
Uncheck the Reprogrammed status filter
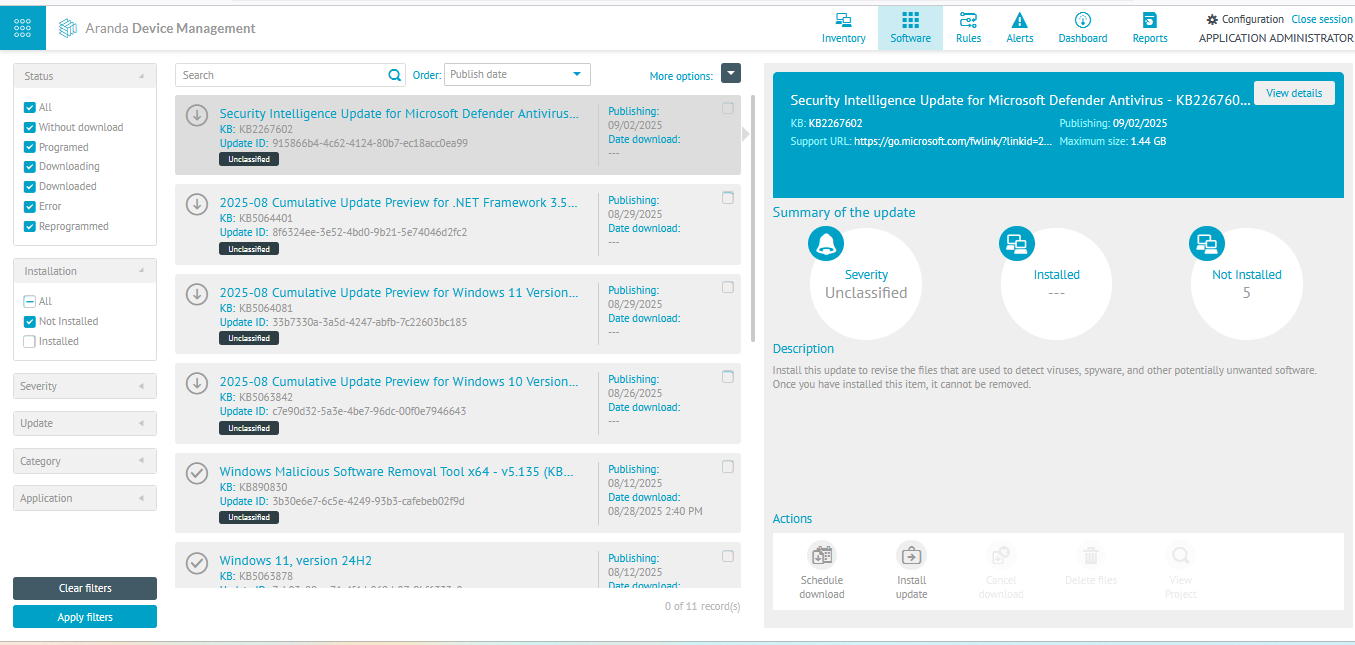click(30, 226)
